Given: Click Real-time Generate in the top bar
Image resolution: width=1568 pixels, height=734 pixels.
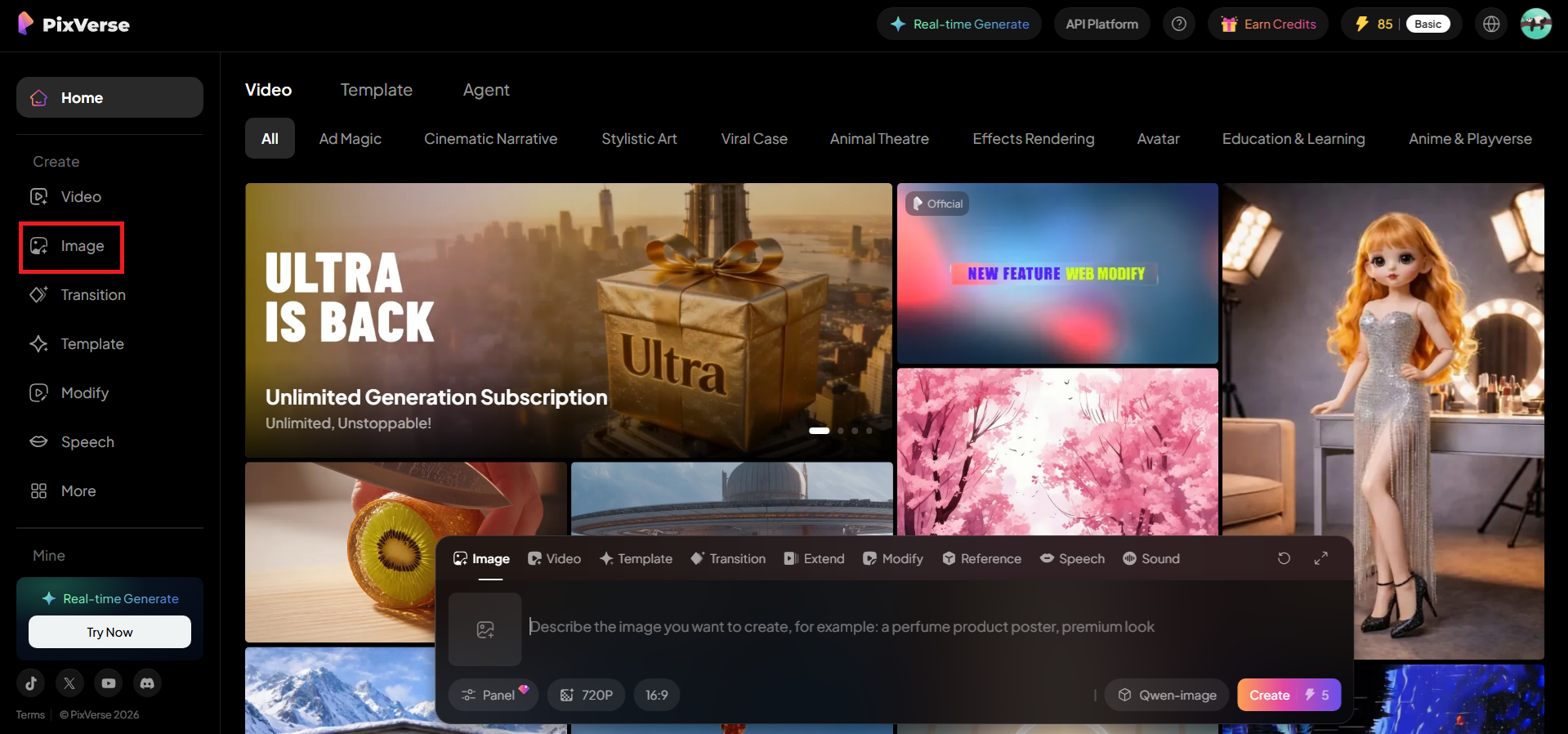Looking at the screenshot, I should pos(959,24).
